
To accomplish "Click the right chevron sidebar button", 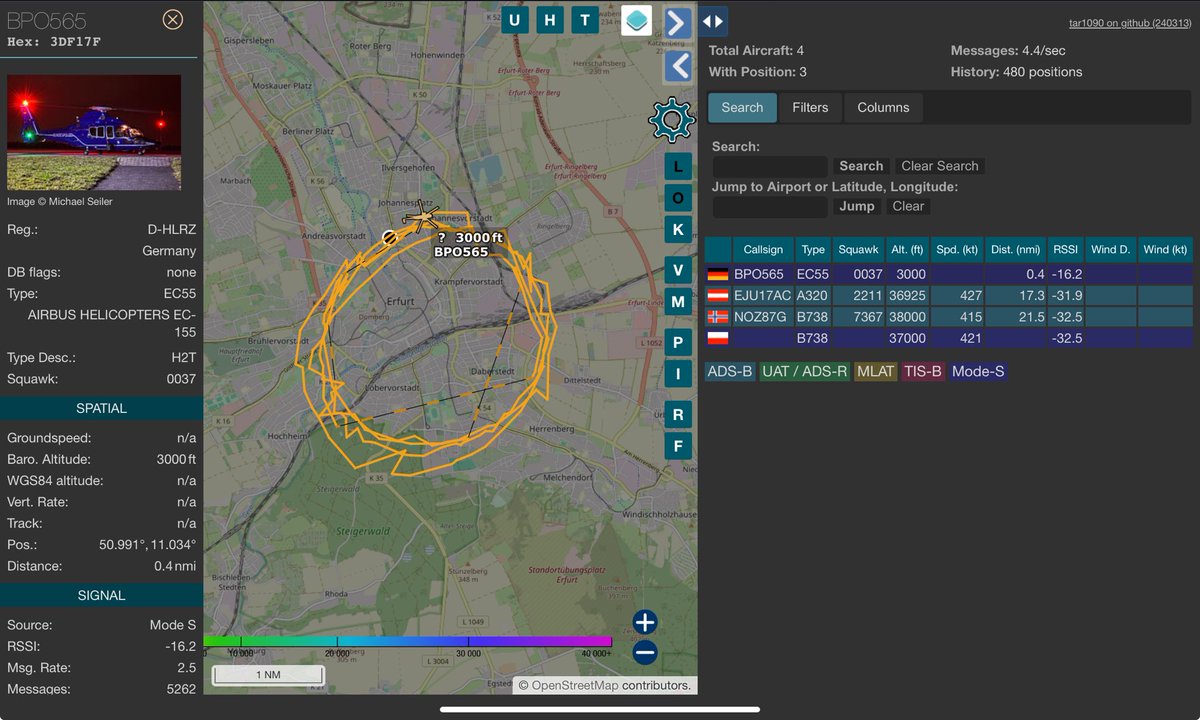I will click(678, 22).
